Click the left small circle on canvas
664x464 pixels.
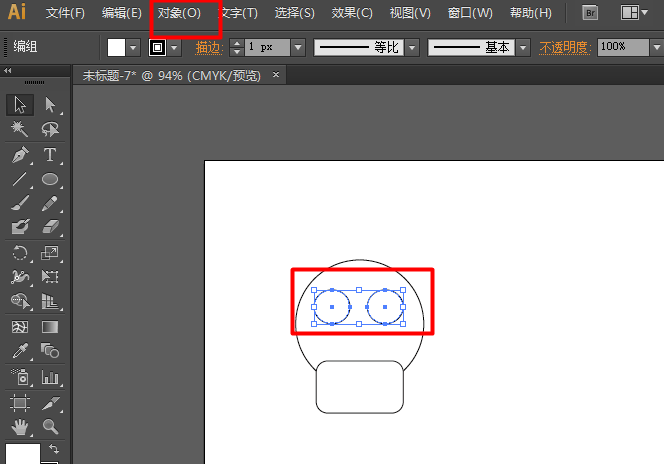[332, 307]
